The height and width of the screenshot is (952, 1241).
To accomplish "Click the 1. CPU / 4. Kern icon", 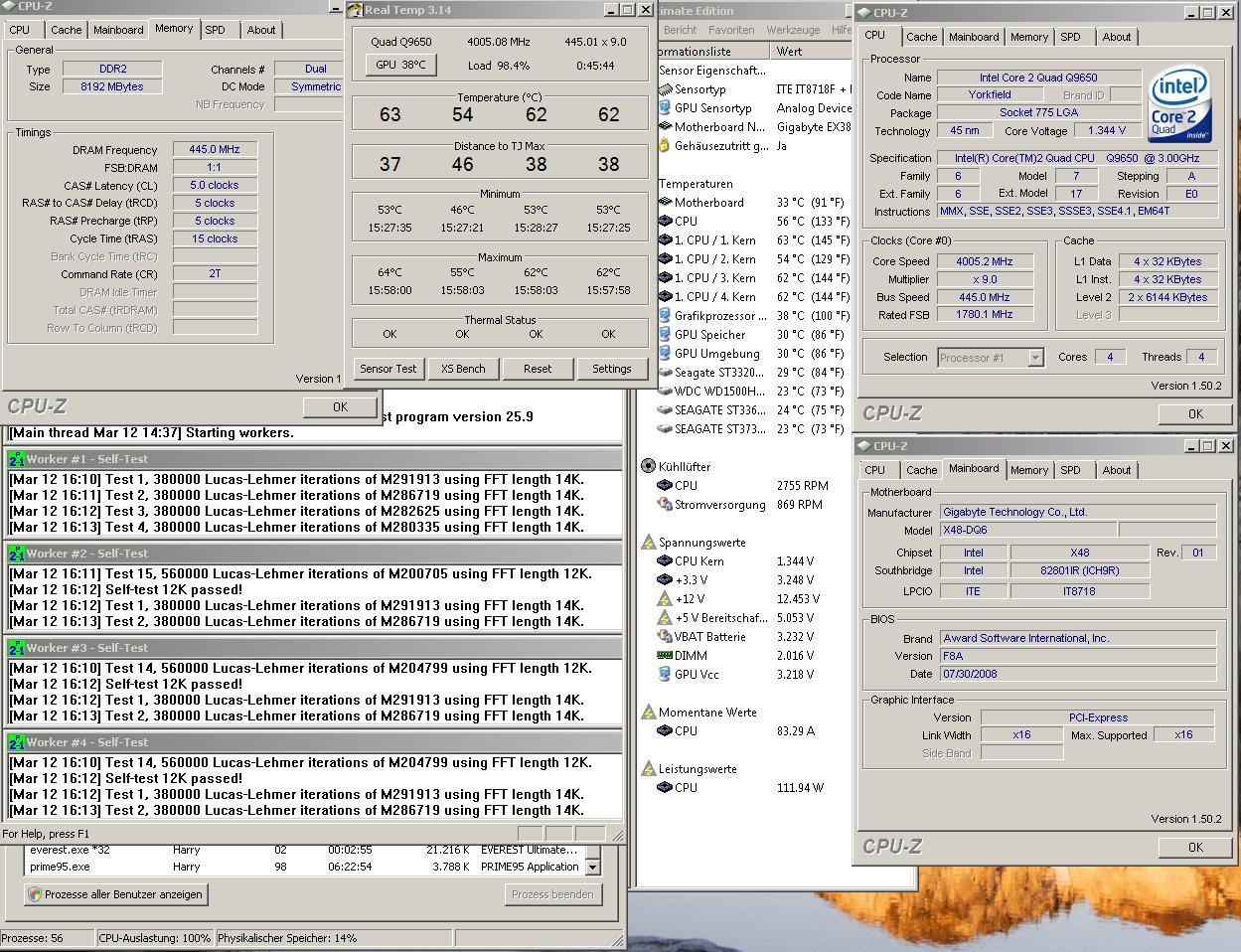I will point(665,297).
